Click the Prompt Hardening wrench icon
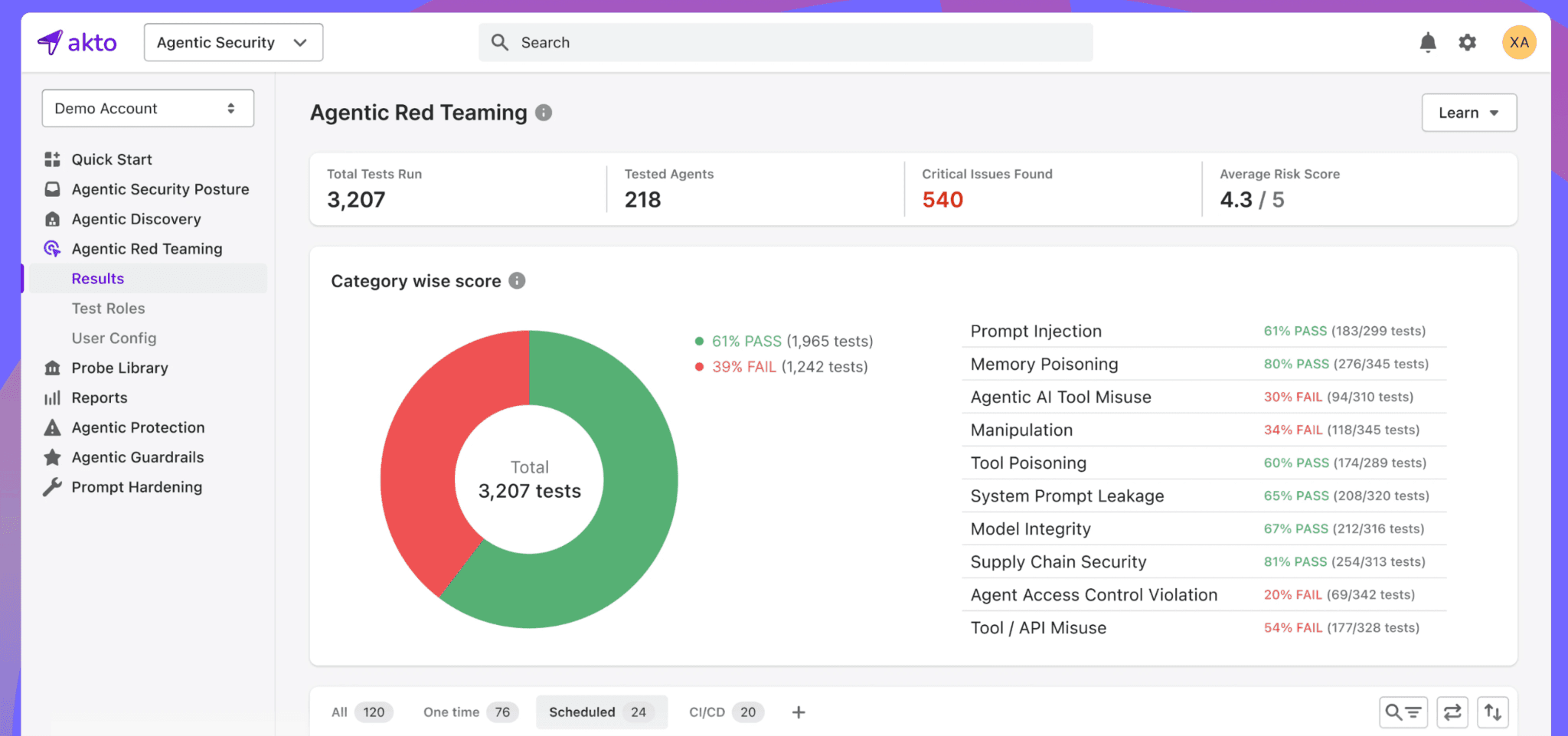This screenshot has width=1568, height=736. point(52,487)
